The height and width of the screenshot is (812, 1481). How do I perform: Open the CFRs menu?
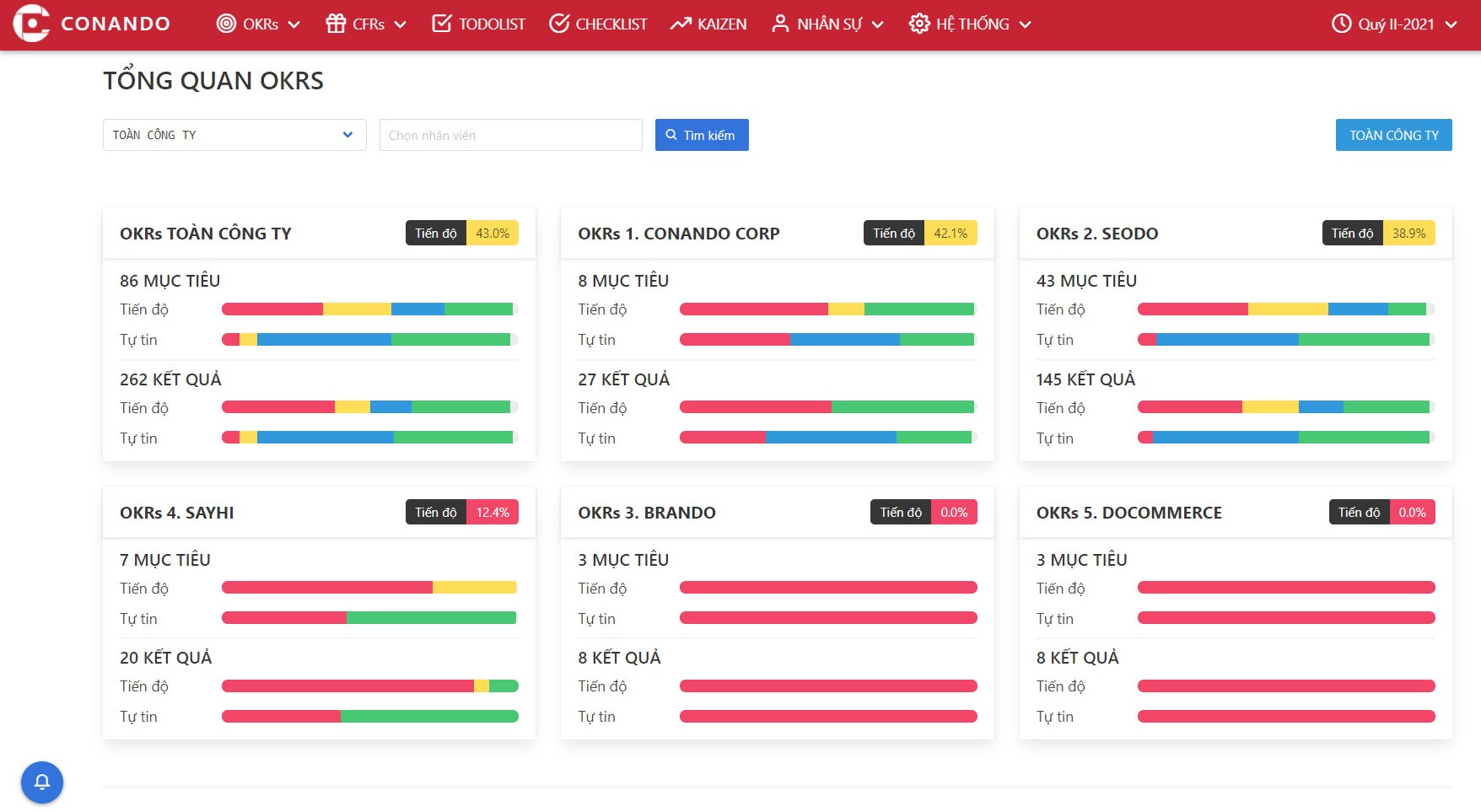click(x=366, y=24)
